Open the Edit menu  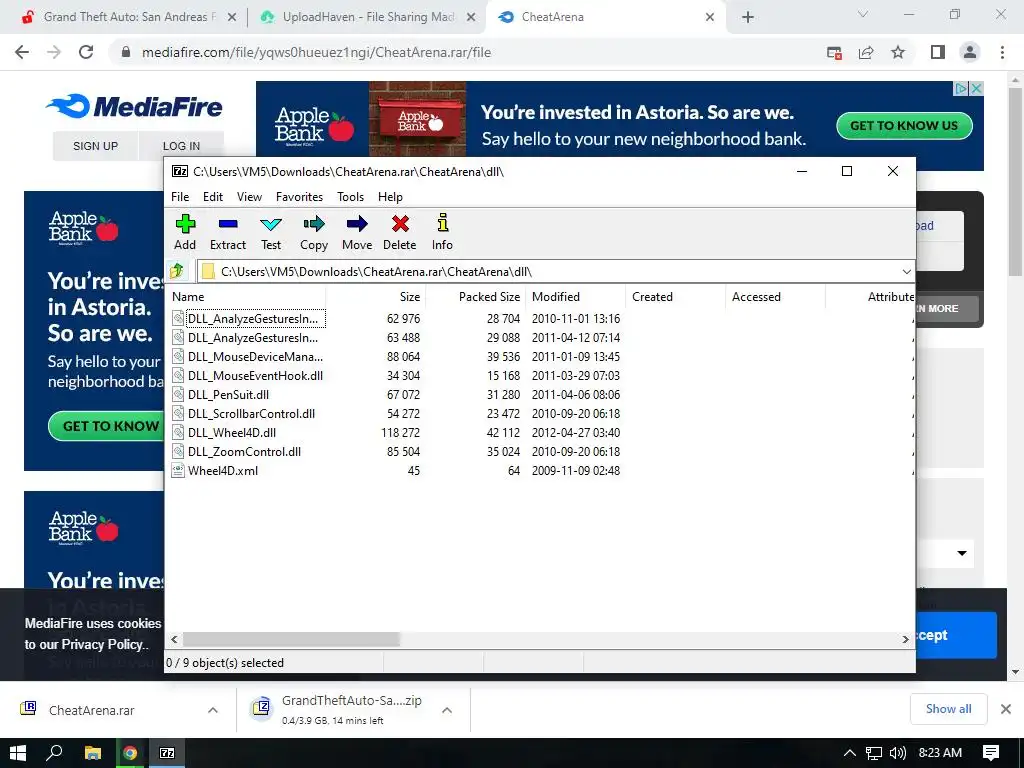coord(213,197)
